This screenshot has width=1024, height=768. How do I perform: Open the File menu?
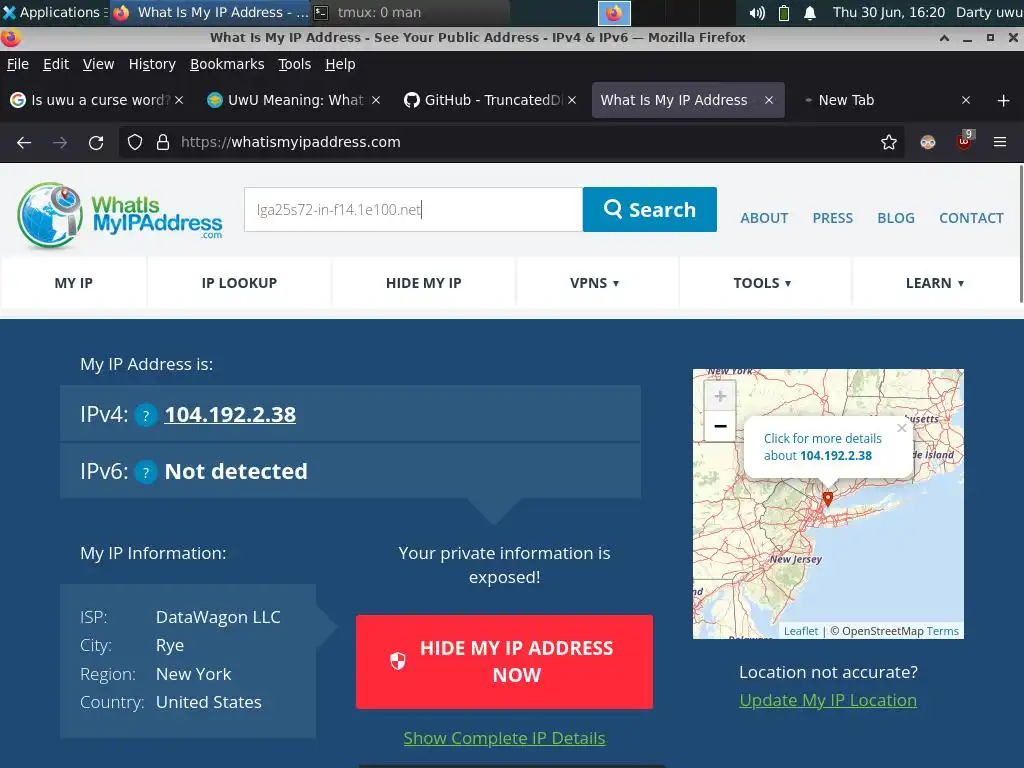click(x=18, y=64)
